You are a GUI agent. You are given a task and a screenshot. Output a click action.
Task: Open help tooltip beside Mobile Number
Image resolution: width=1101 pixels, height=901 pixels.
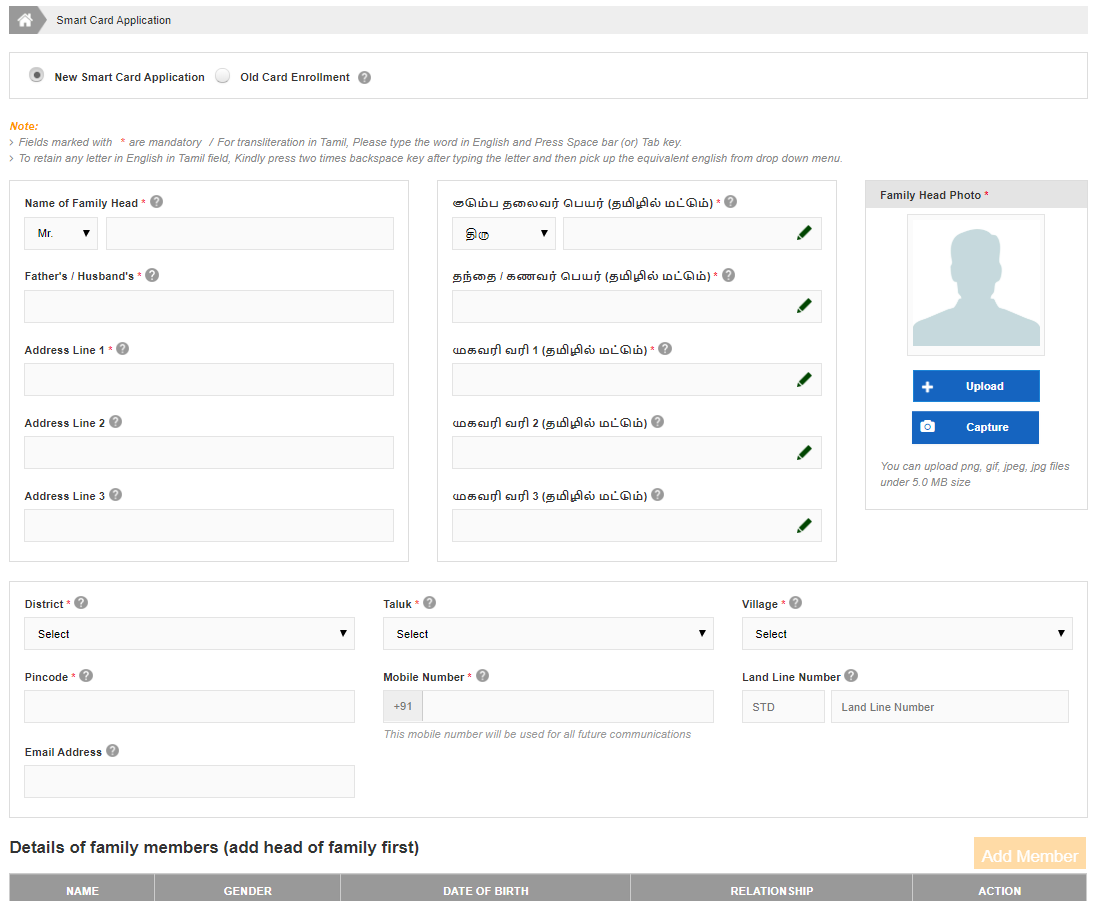point(483,675)
